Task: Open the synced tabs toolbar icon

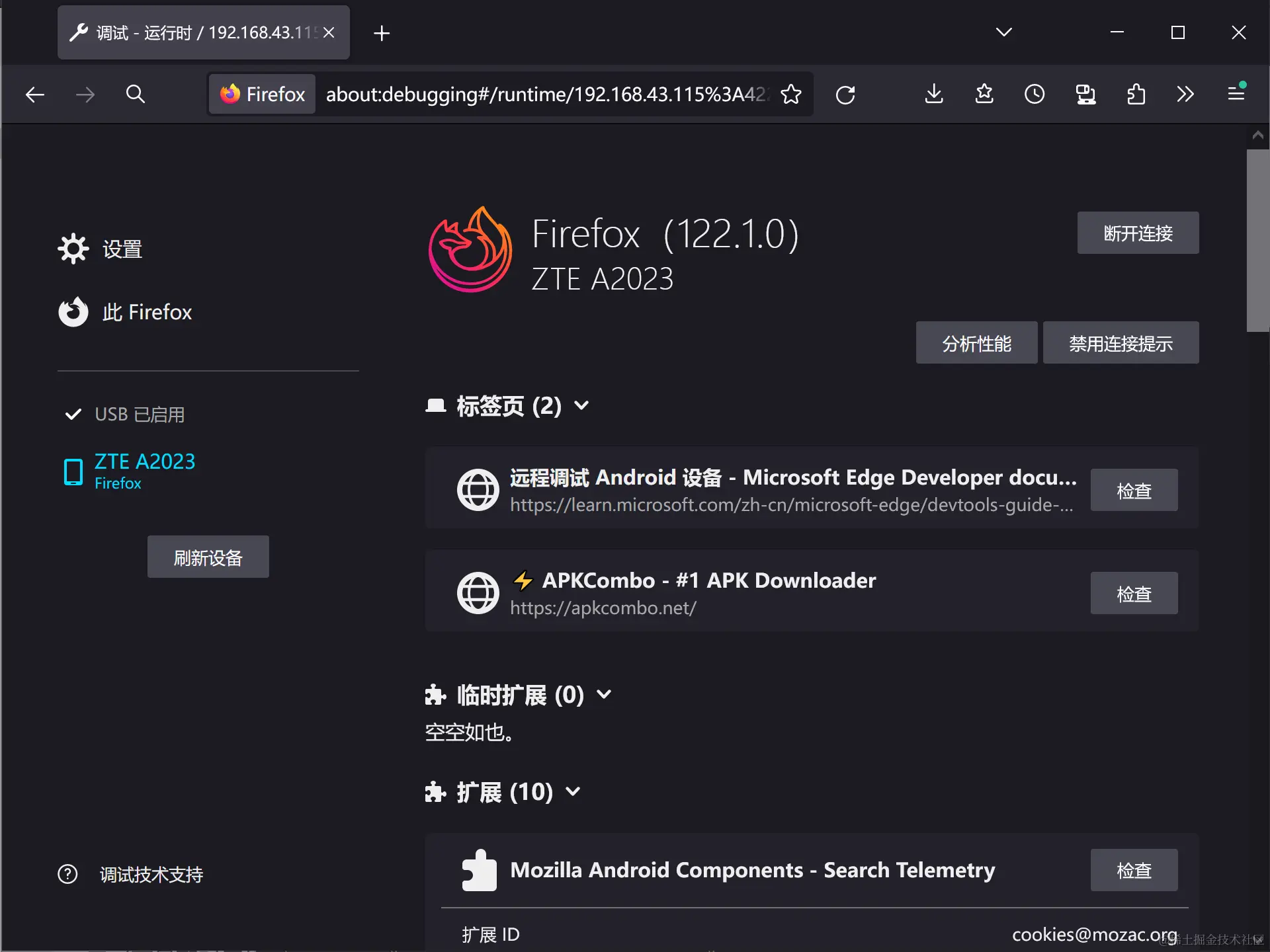Action: point(1085,95)
